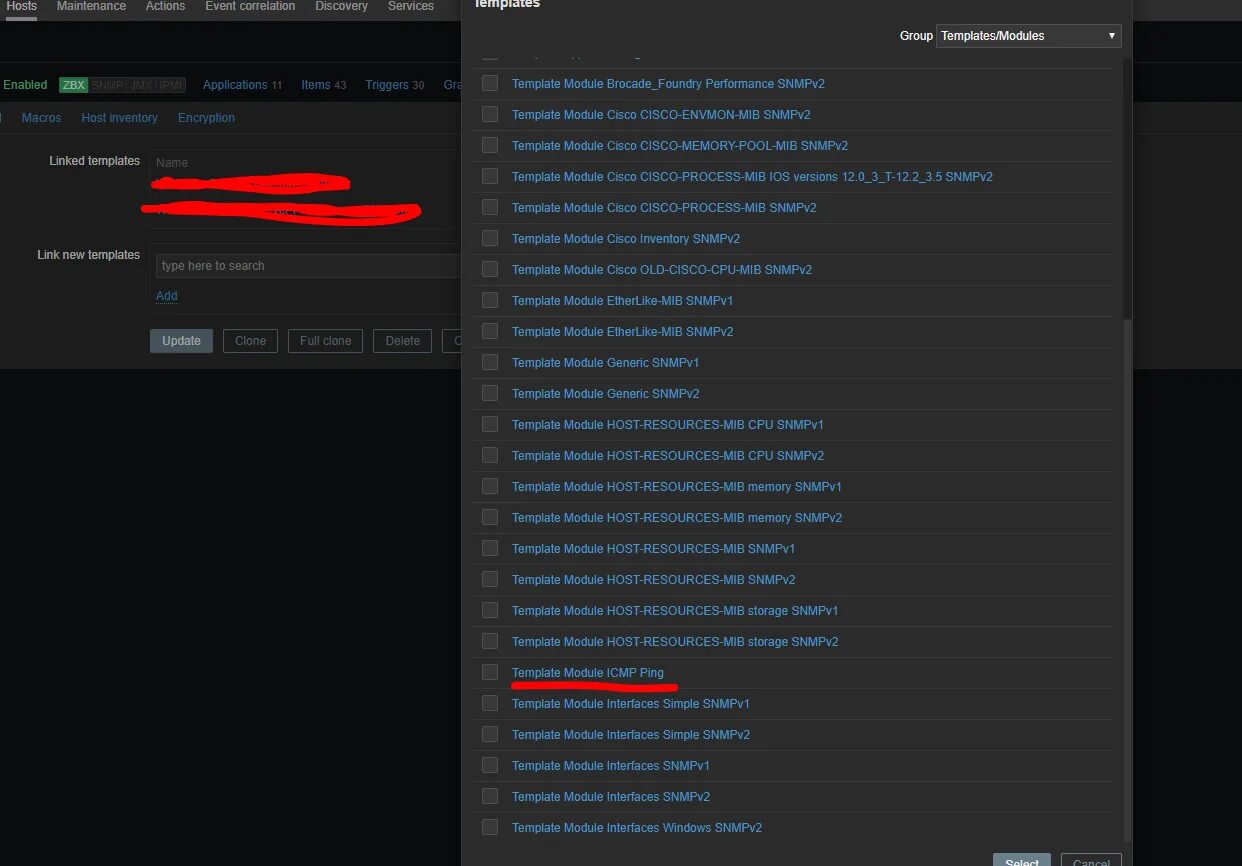Screen dimensions: 1242x866
Task: Tick HOST-RESOURCES-MIB memory SNMPv2 checkbox
Action: 490,517
